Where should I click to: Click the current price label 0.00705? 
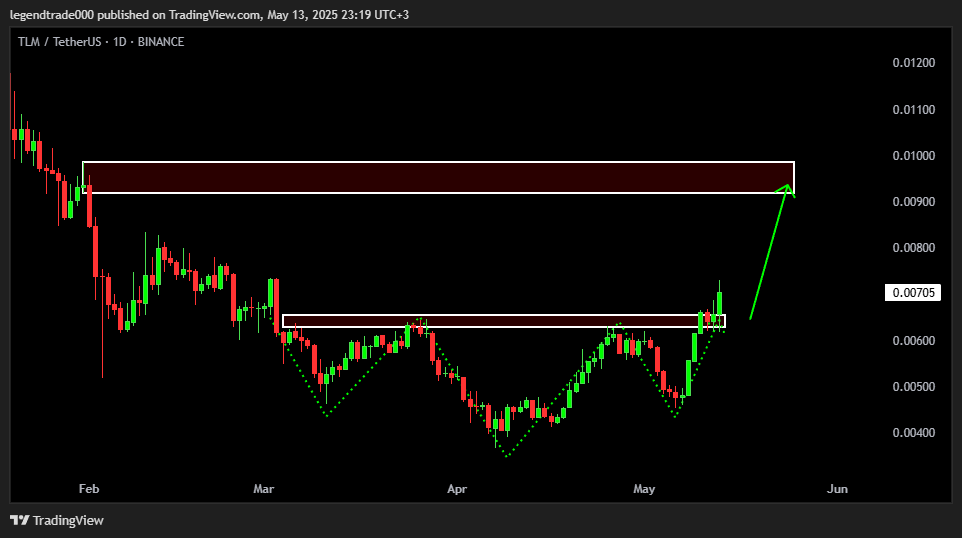[913, 293]
